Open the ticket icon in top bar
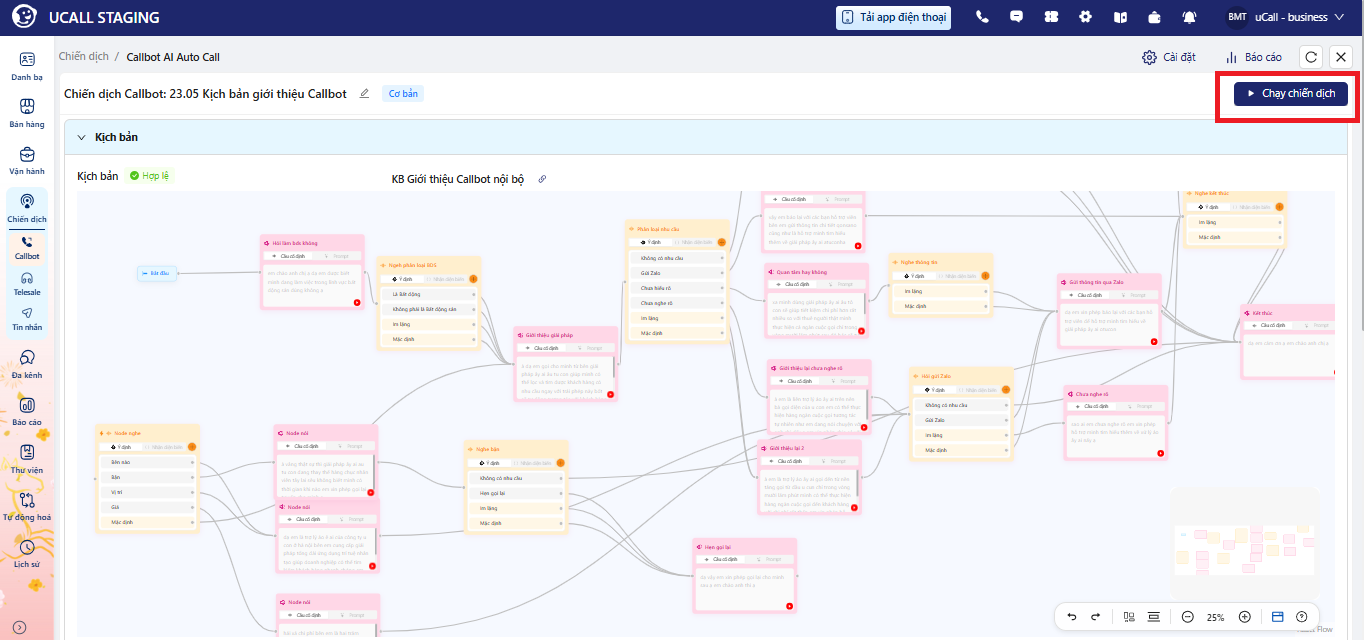Image resolution: width=1364 pixels, height=644 pixels. 1051,17
